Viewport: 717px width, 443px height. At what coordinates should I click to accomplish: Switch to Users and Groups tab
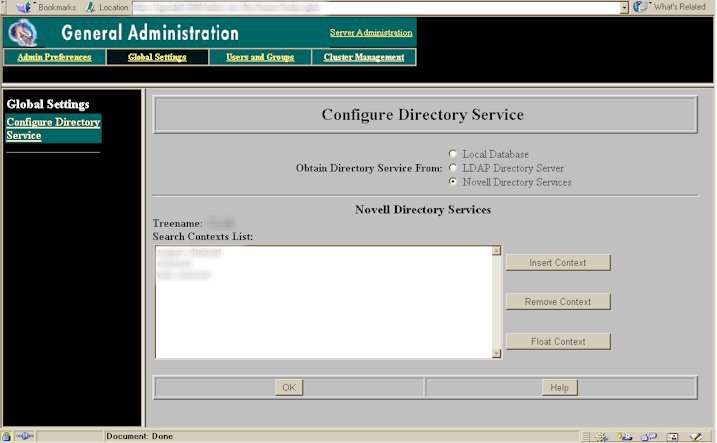[x=260, y=57]
